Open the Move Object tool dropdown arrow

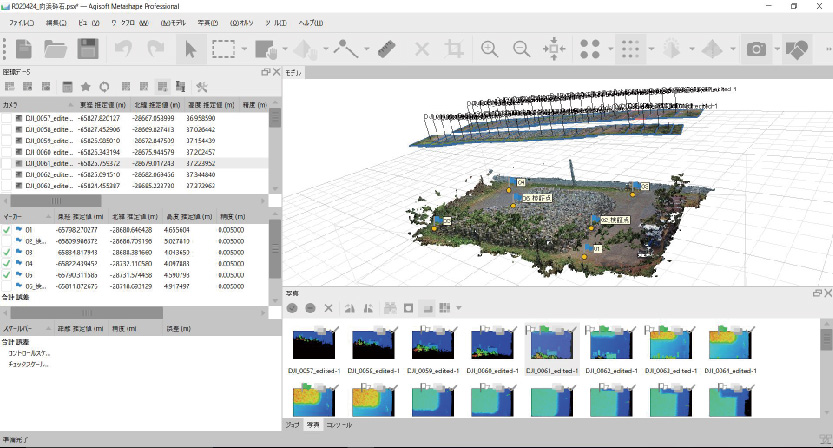point(326,49)
